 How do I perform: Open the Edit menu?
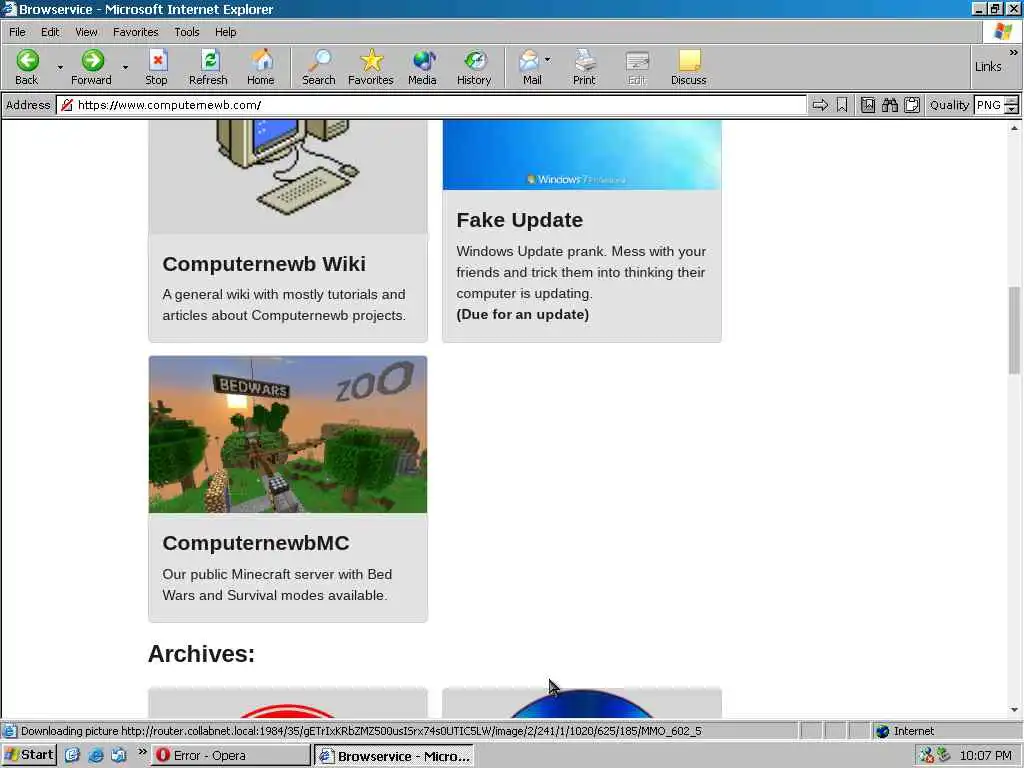click(50, 32)
